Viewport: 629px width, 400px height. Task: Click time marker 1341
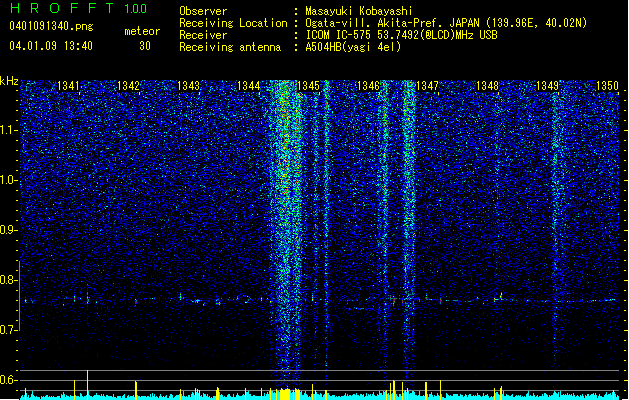[x=68, y=86]
